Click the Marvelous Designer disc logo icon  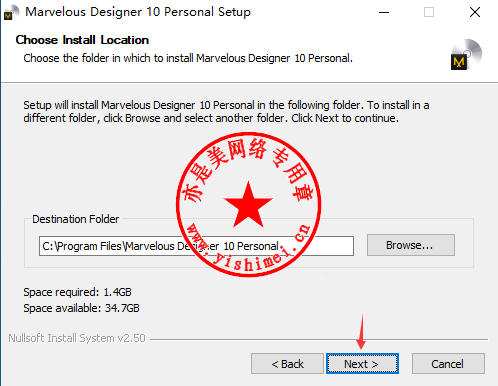[466, 55]
